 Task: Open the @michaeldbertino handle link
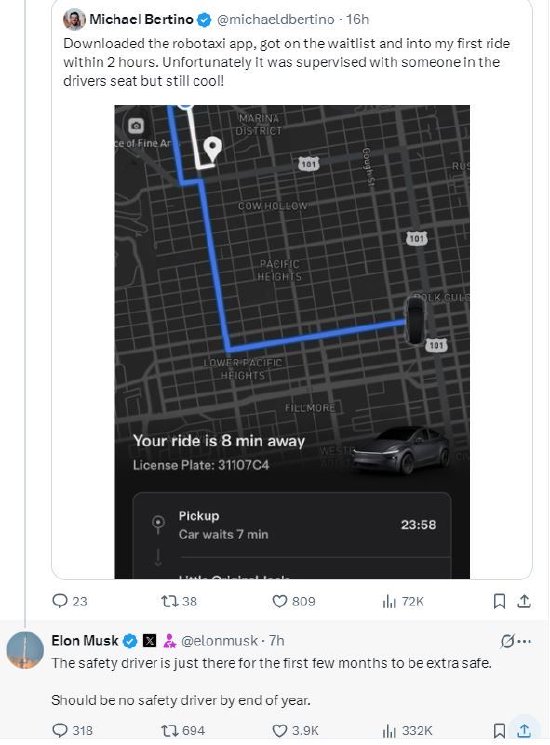pyautogui.click(x=275, y=19)
